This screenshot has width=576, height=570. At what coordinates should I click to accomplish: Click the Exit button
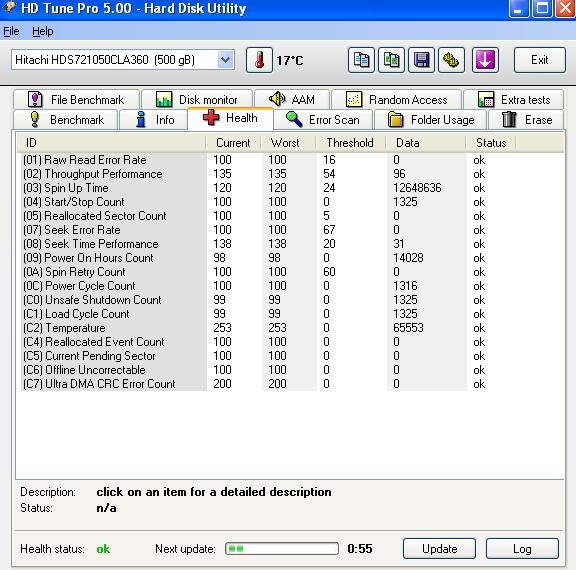coord(540,60)
